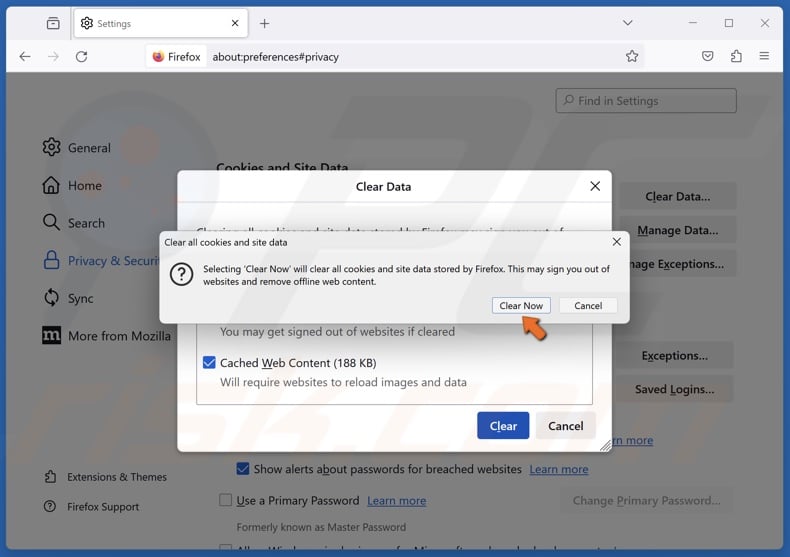Open a new tab with plus
Image resolution: width=790 pixels, height=557 pixels.
[x=265, y=23]
